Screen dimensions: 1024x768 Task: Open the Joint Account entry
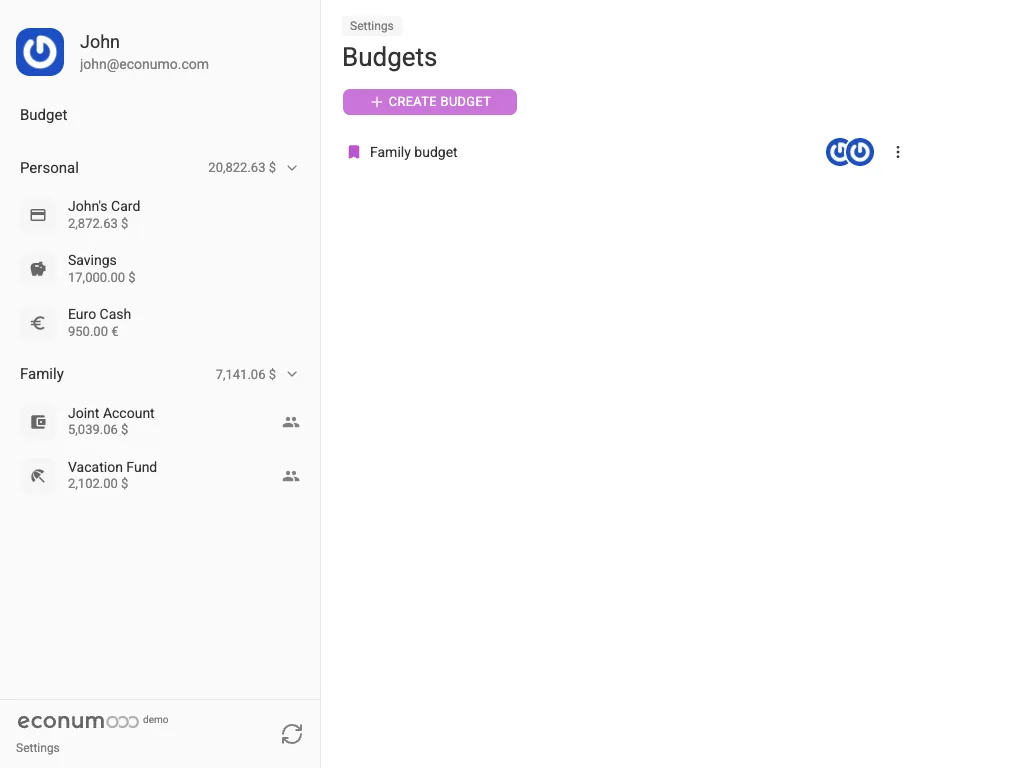(x=160, y=422)
